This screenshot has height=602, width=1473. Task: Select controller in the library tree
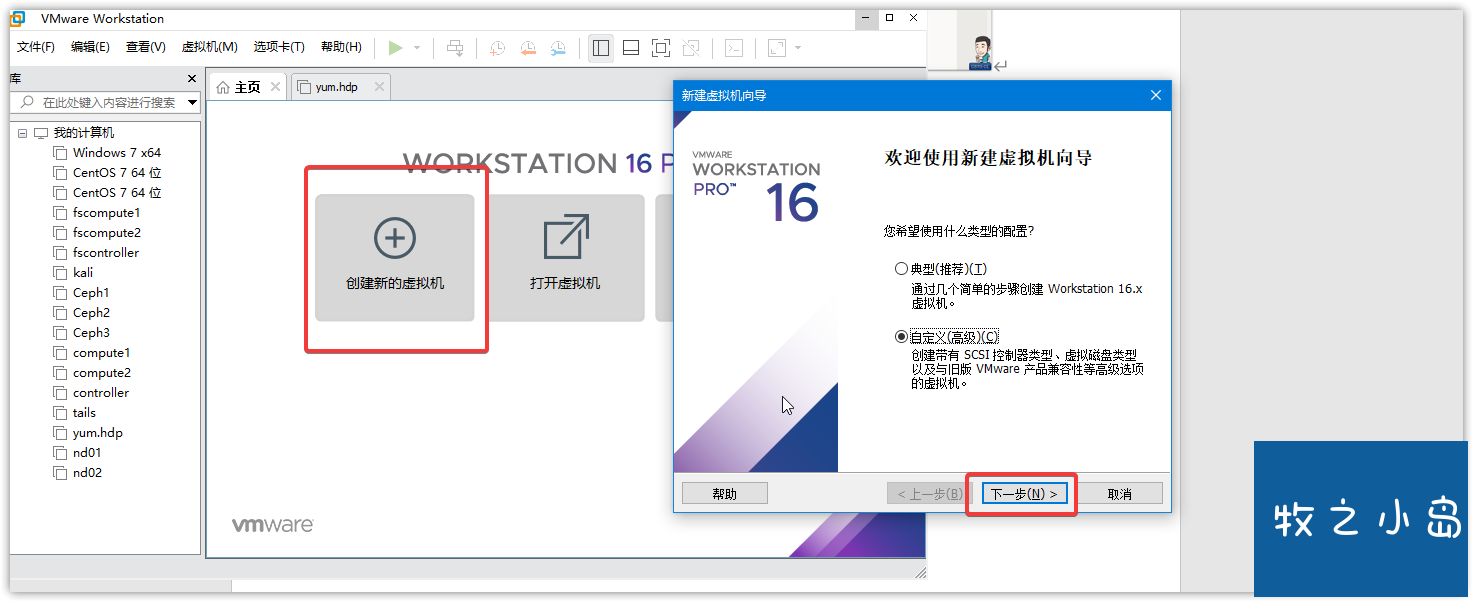[101, 393]
